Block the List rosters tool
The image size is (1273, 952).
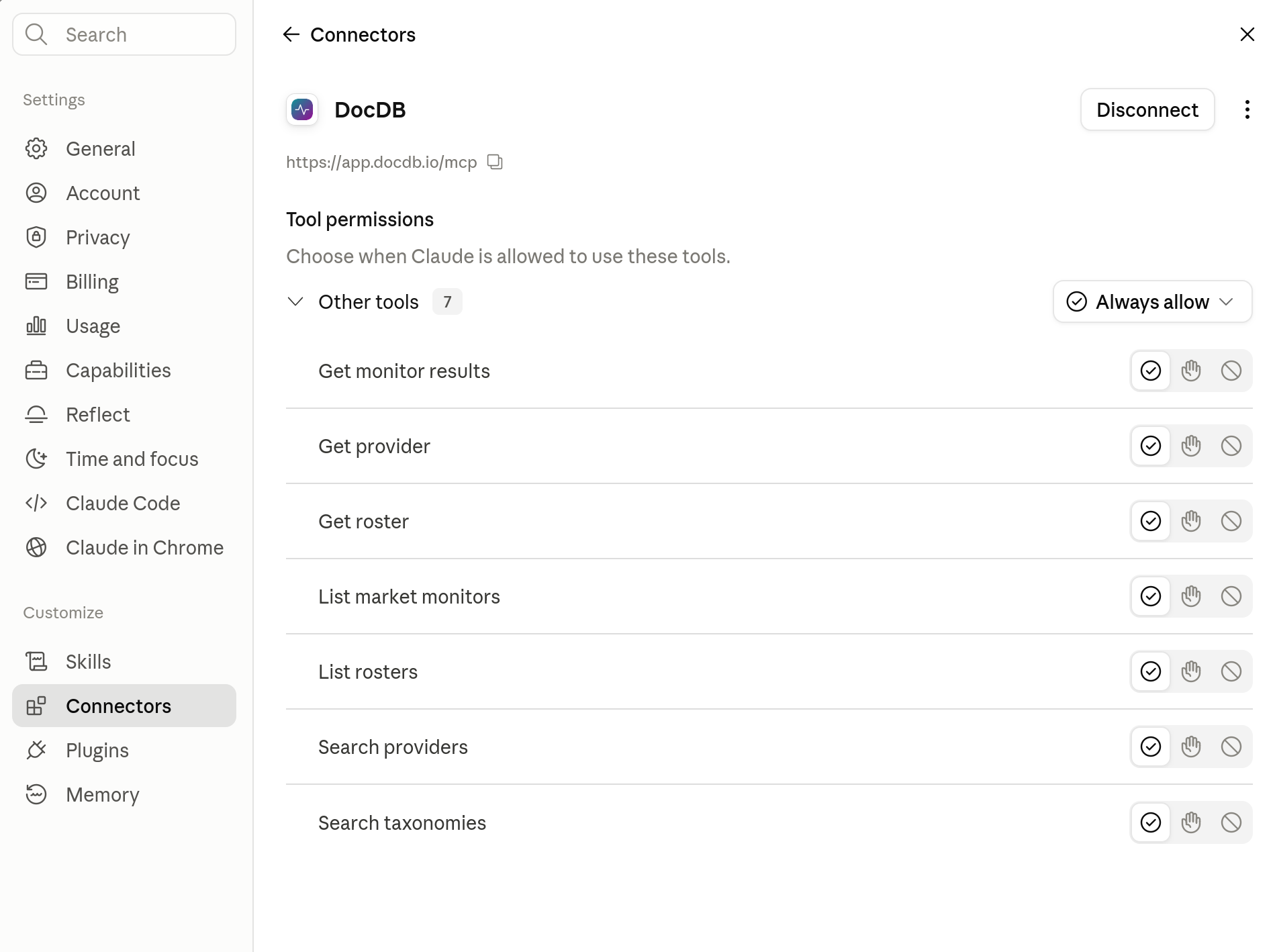point(1231,671)
